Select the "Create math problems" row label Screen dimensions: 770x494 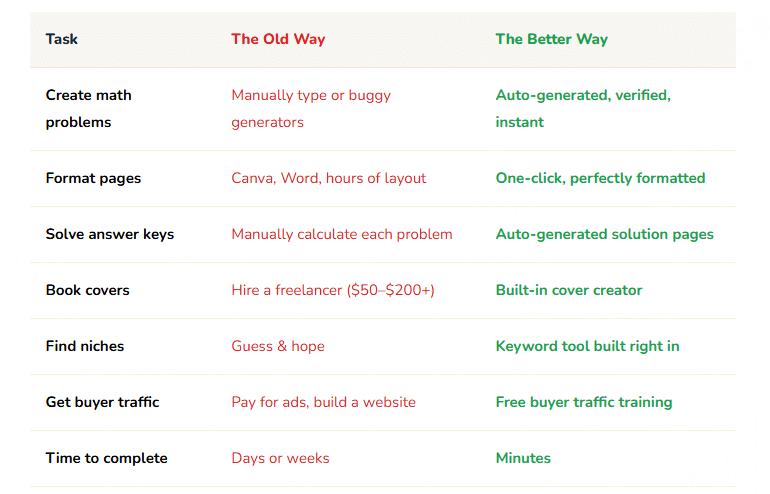(89, 108)
